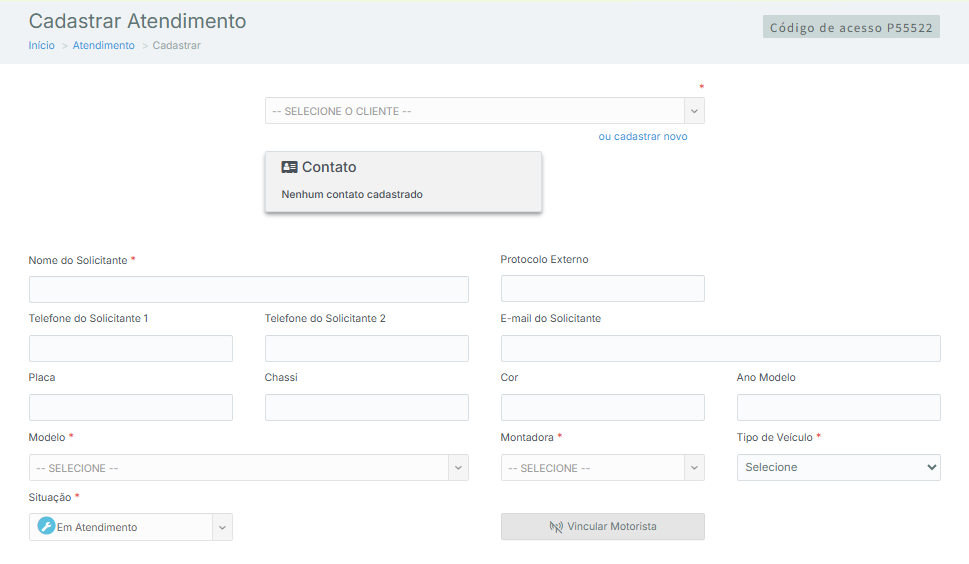Click the contact card icon beside Contato
The image size is (969, 564).
pos(289,167)
